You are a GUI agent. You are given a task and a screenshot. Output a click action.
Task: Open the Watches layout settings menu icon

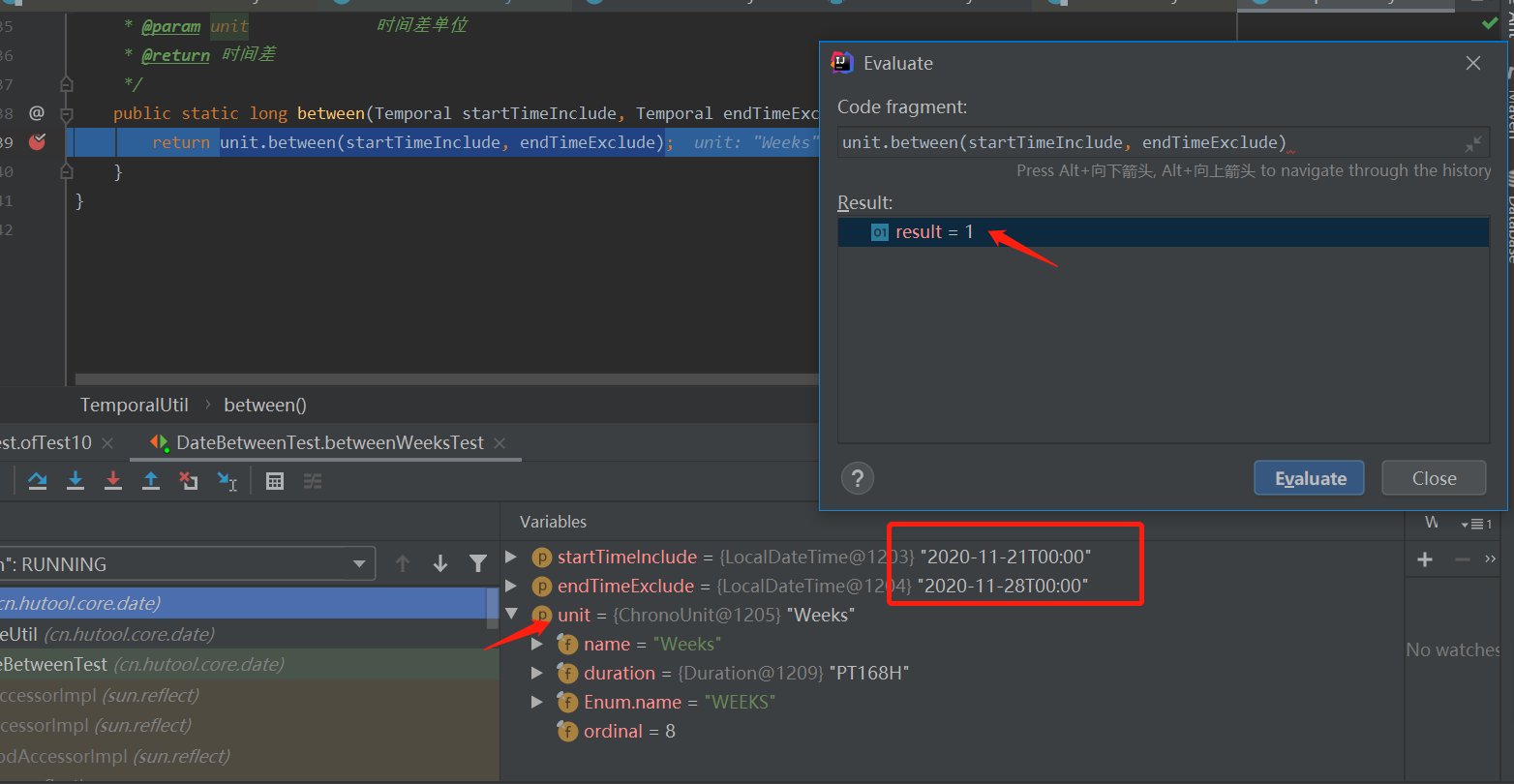click(1477, 524)
